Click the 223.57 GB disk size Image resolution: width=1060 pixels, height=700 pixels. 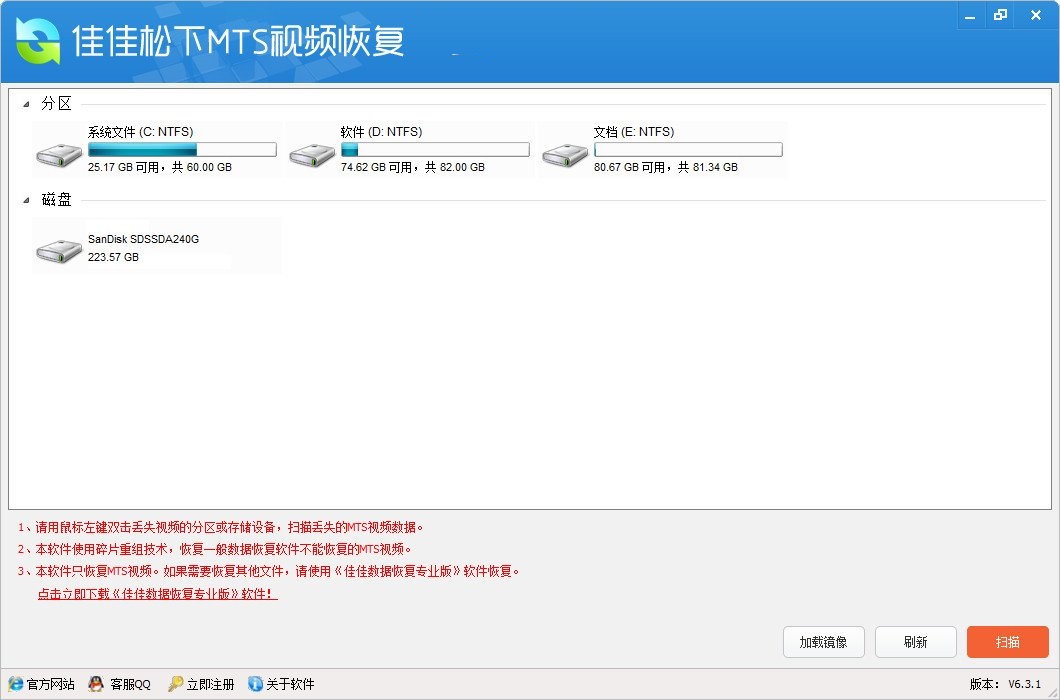(113, 257)
